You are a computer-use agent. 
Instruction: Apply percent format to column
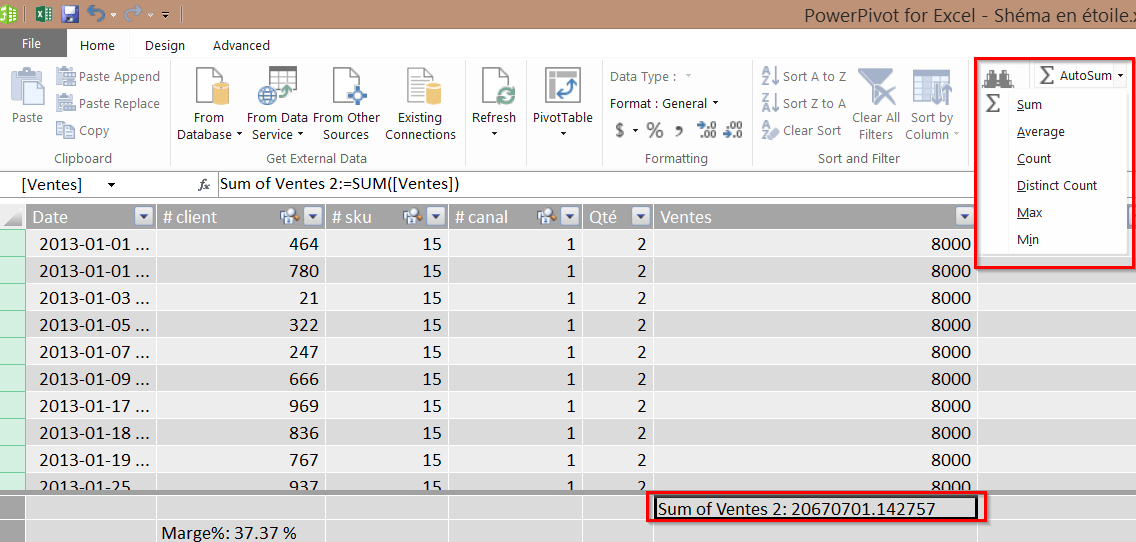pyautogui.click(x=655, y=130)
